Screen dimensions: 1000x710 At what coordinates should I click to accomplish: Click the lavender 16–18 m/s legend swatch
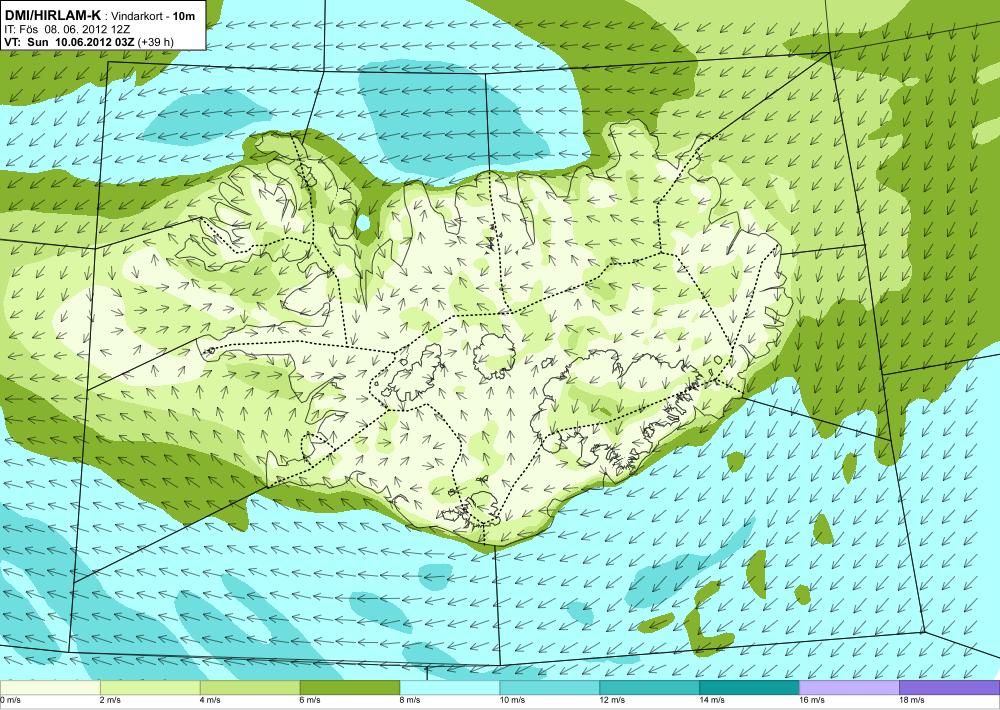849,688
